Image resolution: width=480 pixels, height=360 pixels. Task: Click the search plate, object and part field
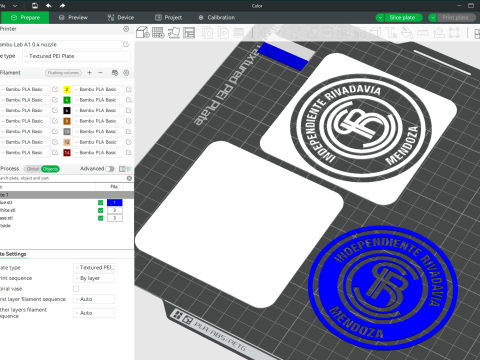pyautogui.click(x=63, y=178)
